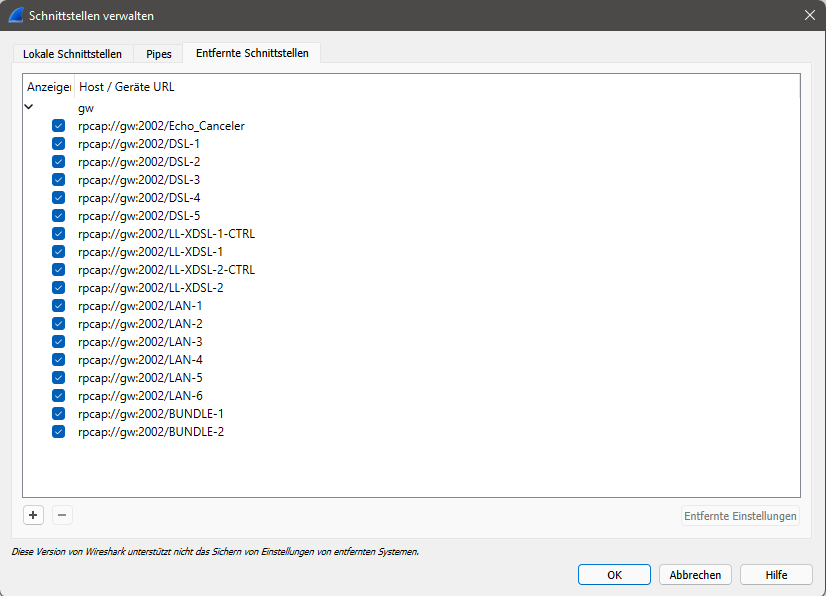Click the Wireshark fin icon in title bar

pyautogui.click(x=16, y=15)
